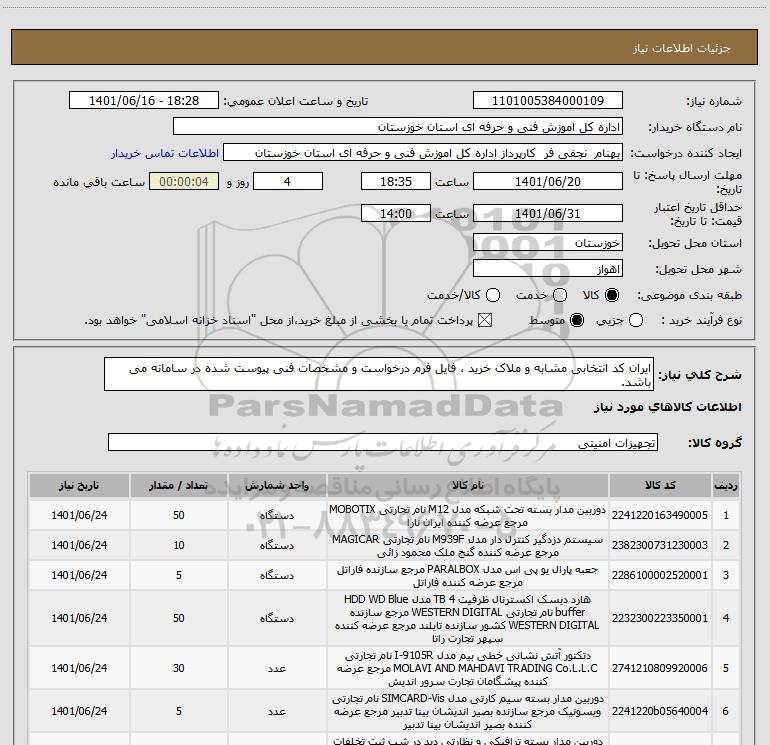The width and height of the screenshot is (770, 745).
Task: Click the announcement date field 1401/06/16 - 18:28
Action: click(x=144, y=100)
